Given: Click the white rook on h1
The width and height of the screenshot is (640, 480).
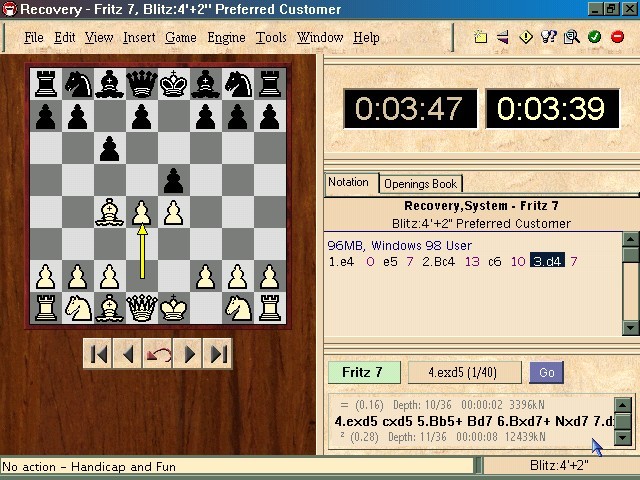Looking at the screenshot, I should (x=270, y=308).
